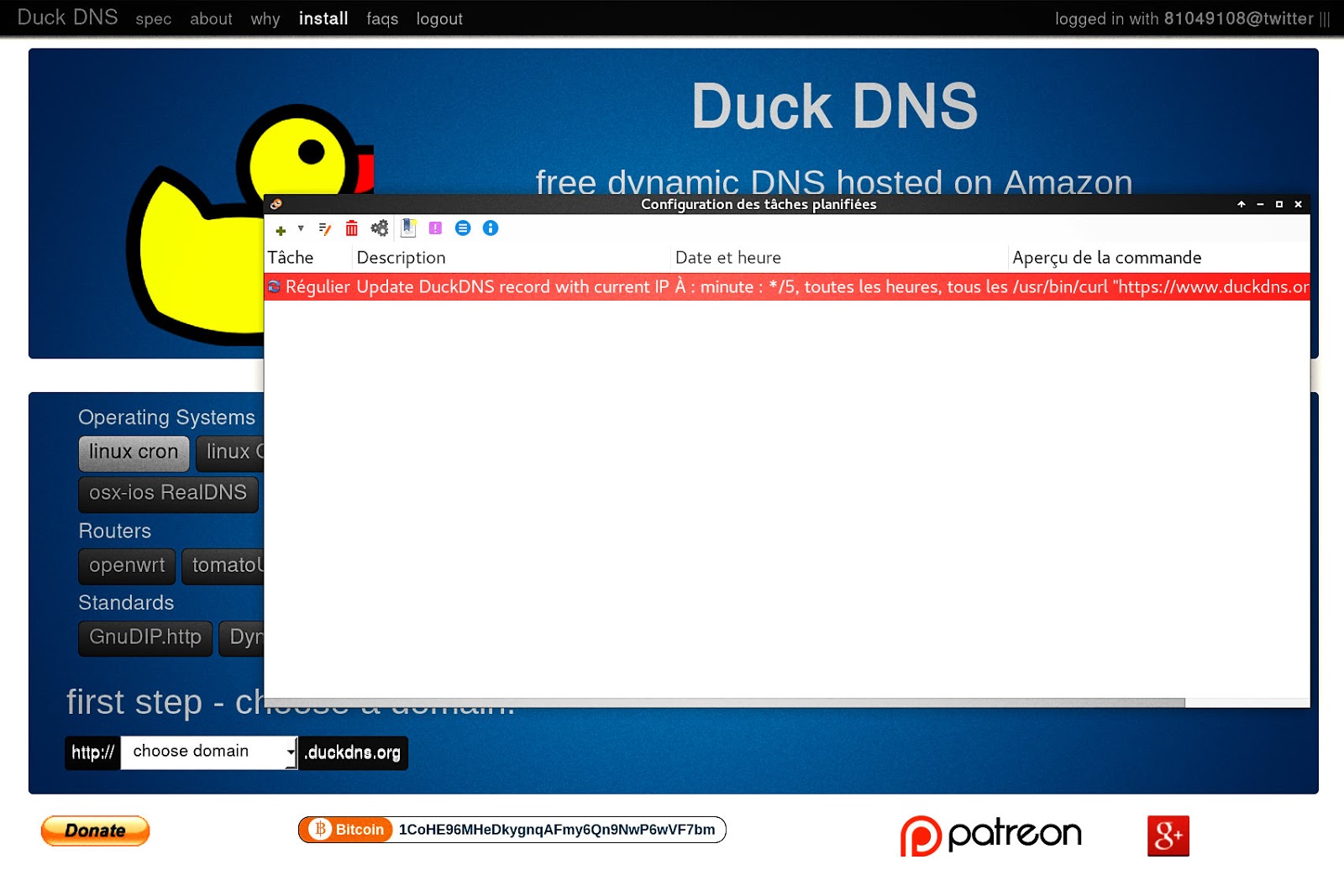1344x896 pixels.
Task: Click the Google+ icon on the Duck DNS page
Action: (x=1168, y=836)
